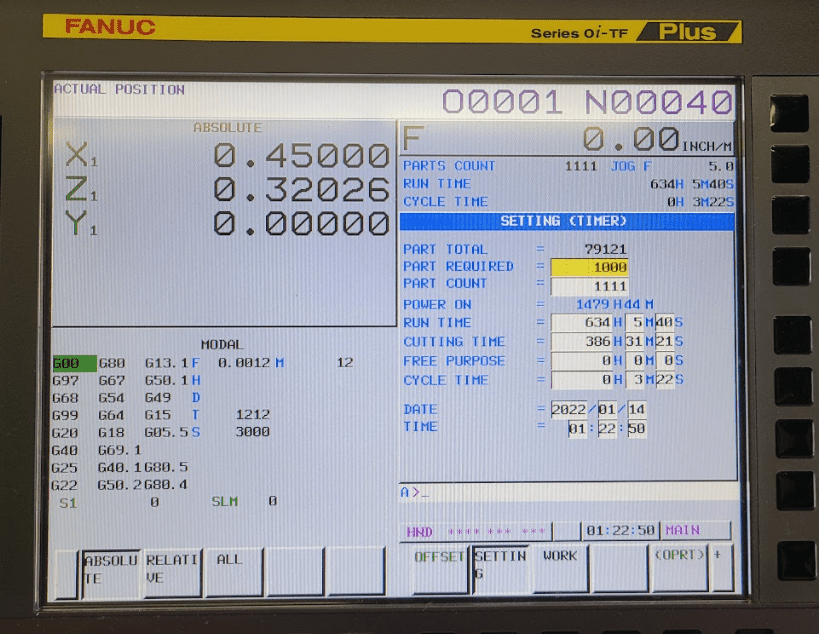Select the RUN TIME minutes field in timer settings
Image resolution: width=819 pixels, height=634 pixels.
(x=635, y=322)
